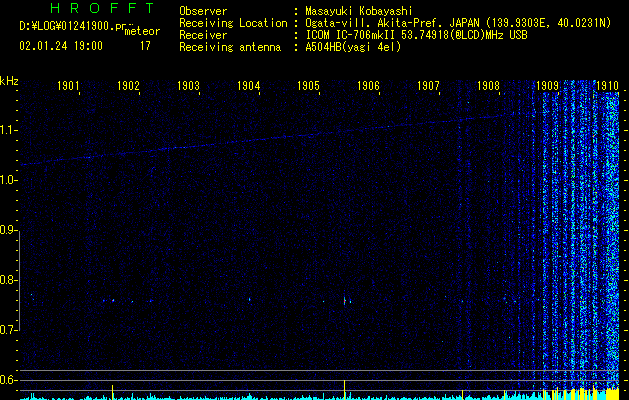Click the 1905 time axis label
Viewport: 629px width, 400px height.
coord(308,85)
